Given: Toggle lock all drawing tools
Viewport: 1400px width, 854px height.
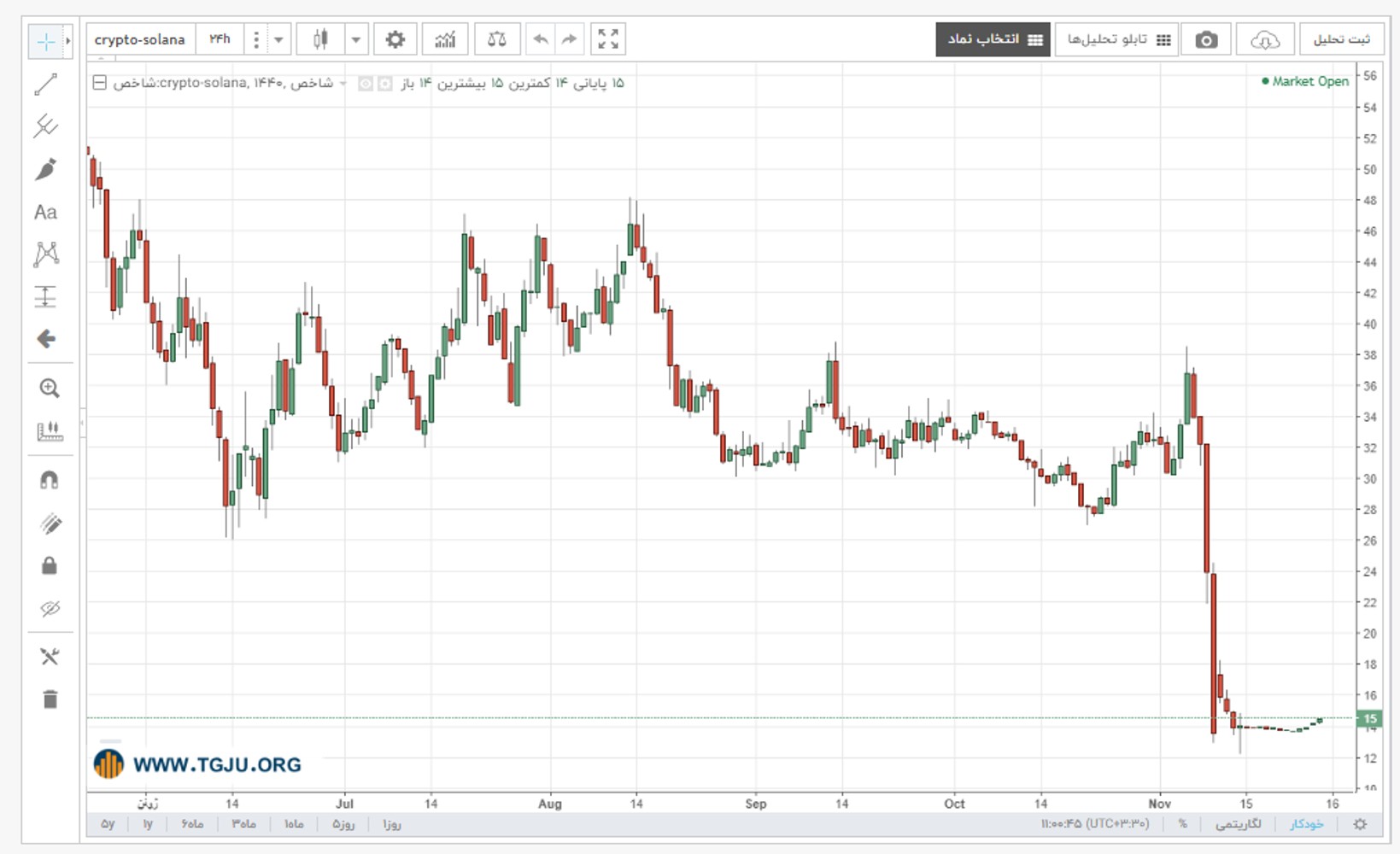Looking at the screenshot, I should 50,565.
